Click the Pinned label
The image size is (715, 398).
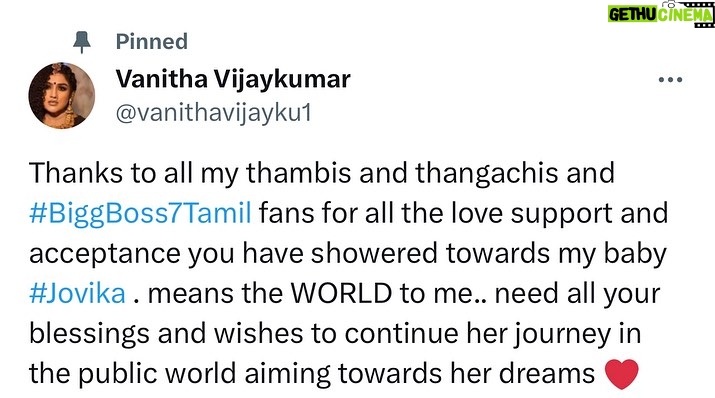coord(151,41)
